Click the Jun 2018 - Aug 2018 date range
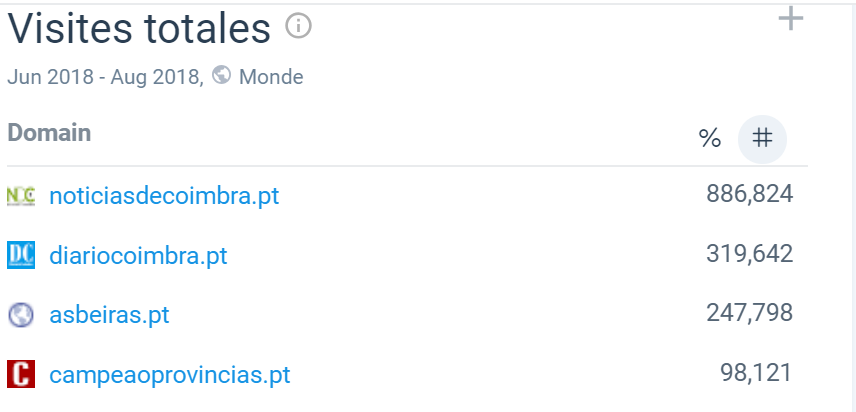Image resolution: width=856 pixels, height=412 pixels. tap(105, 77)
